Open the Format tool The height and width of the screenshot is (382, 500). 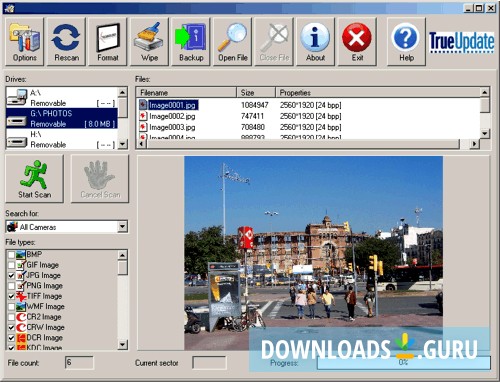pos(108,42)
